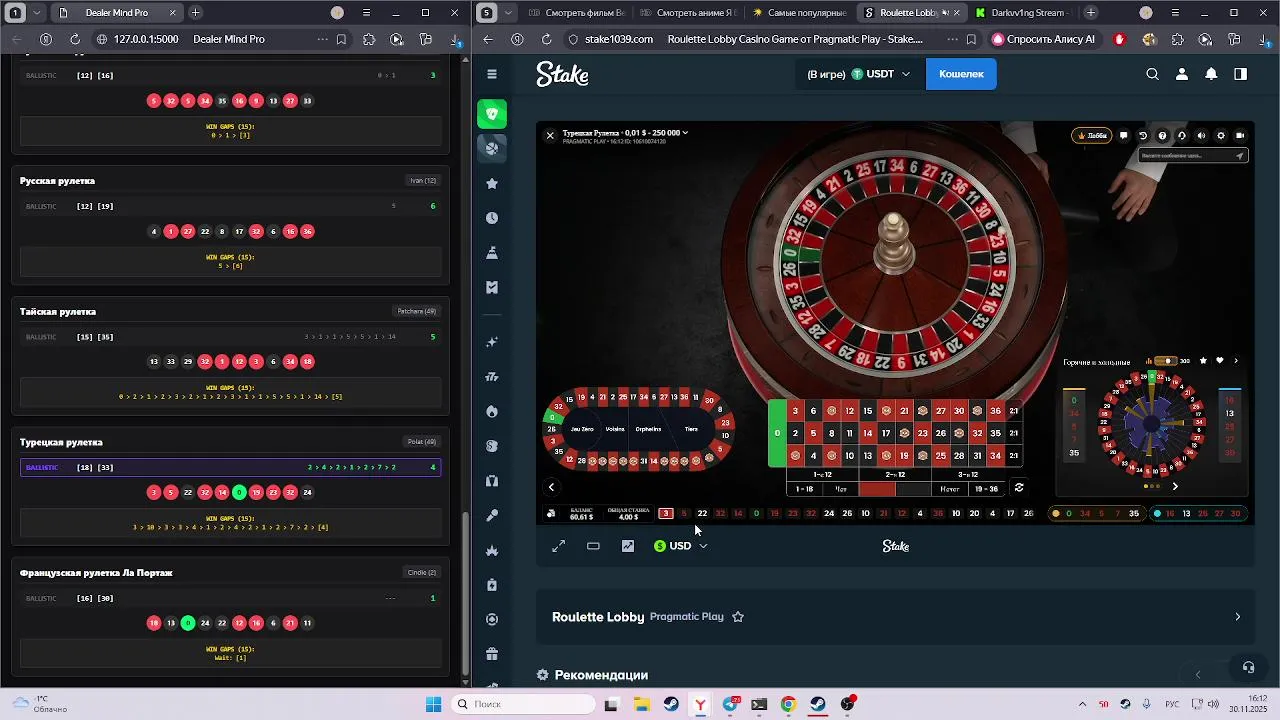Screen dimensions: 1280x720
Task: Click the Кошелек wallet button
Action: (x=961, y=74)
